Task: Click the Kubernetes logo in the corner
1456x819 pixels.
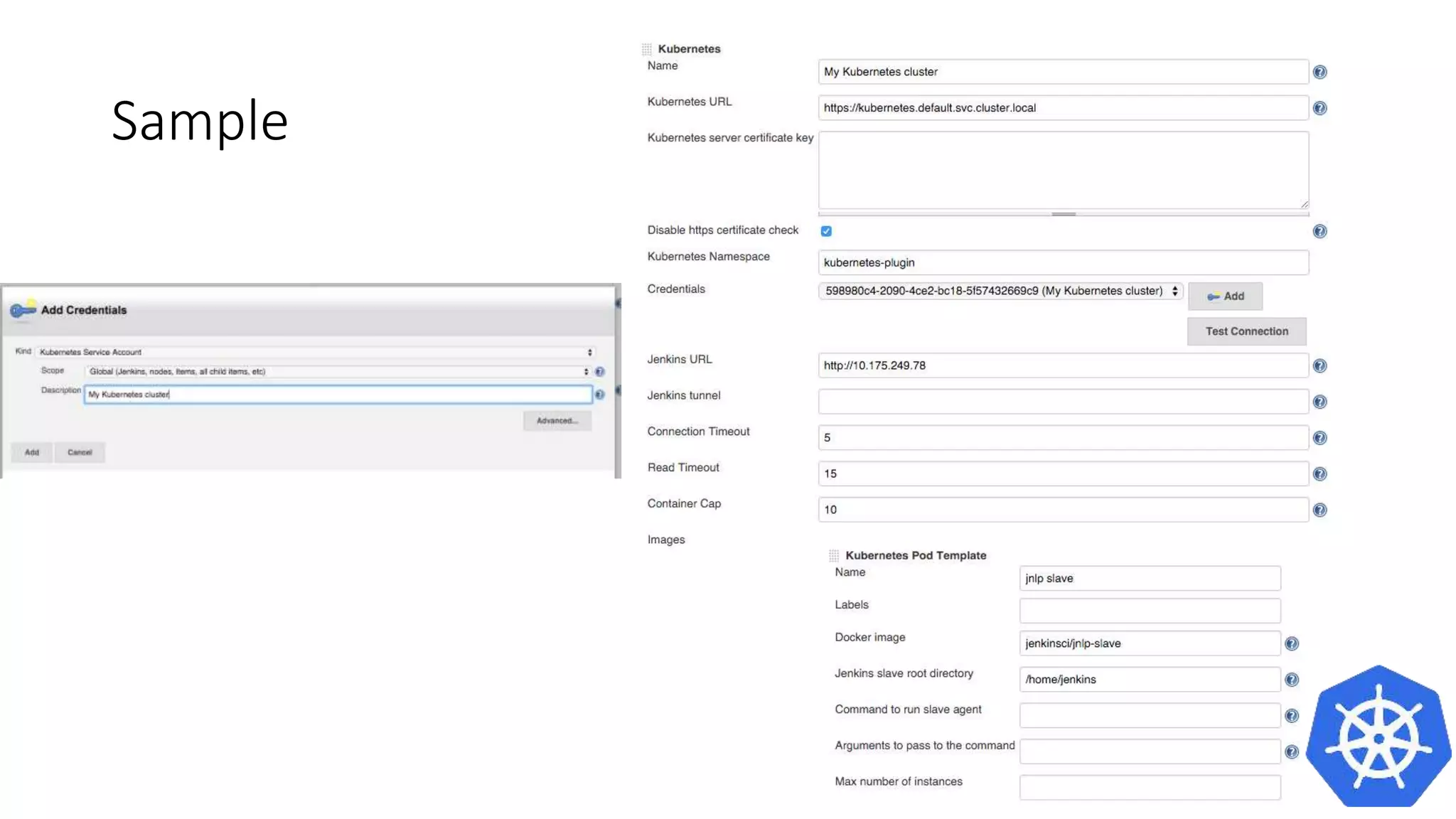Action: (x=1379, y=737)
